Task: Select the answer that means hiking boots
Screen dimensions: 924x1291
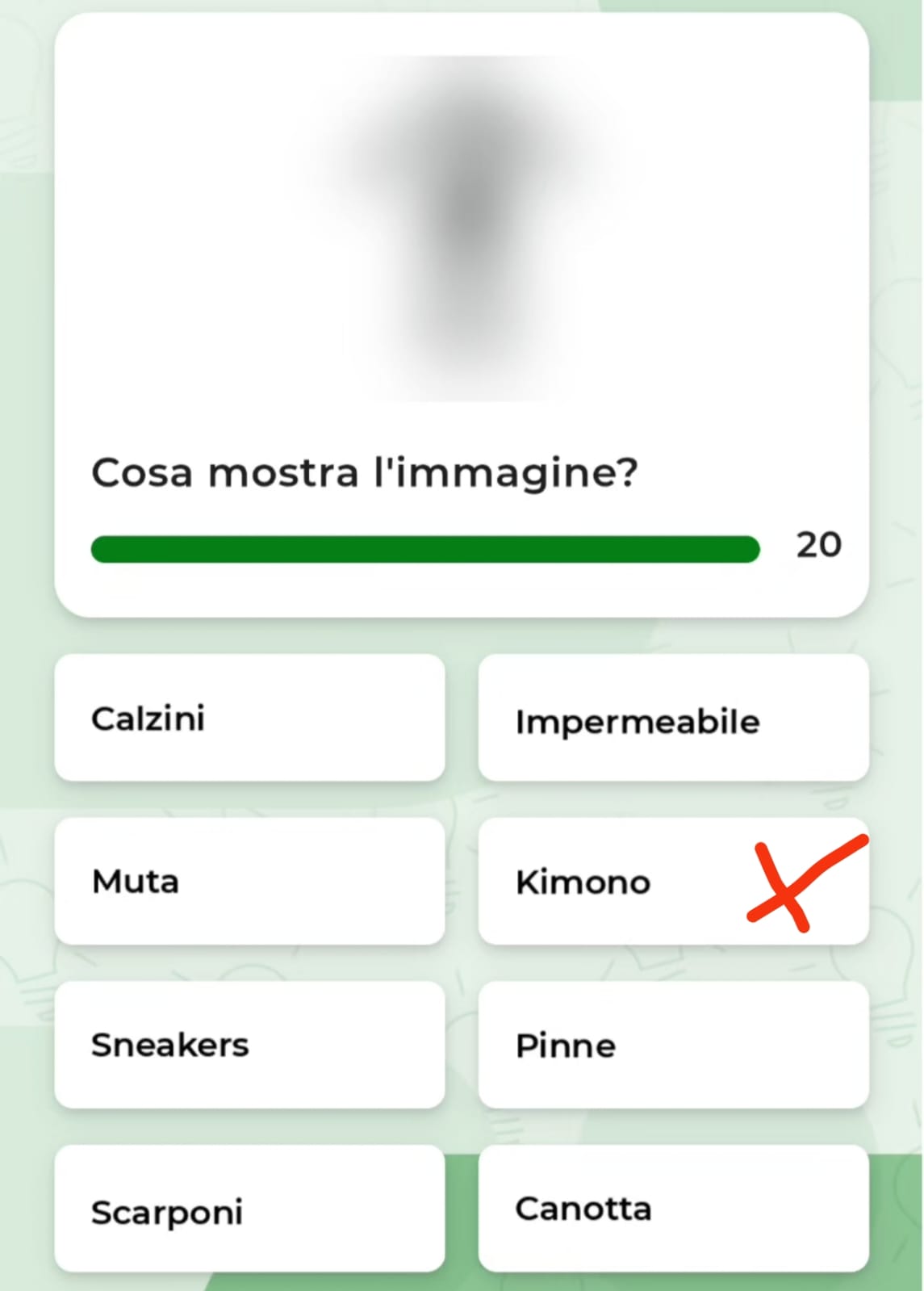Action: tap(249, 1208)
